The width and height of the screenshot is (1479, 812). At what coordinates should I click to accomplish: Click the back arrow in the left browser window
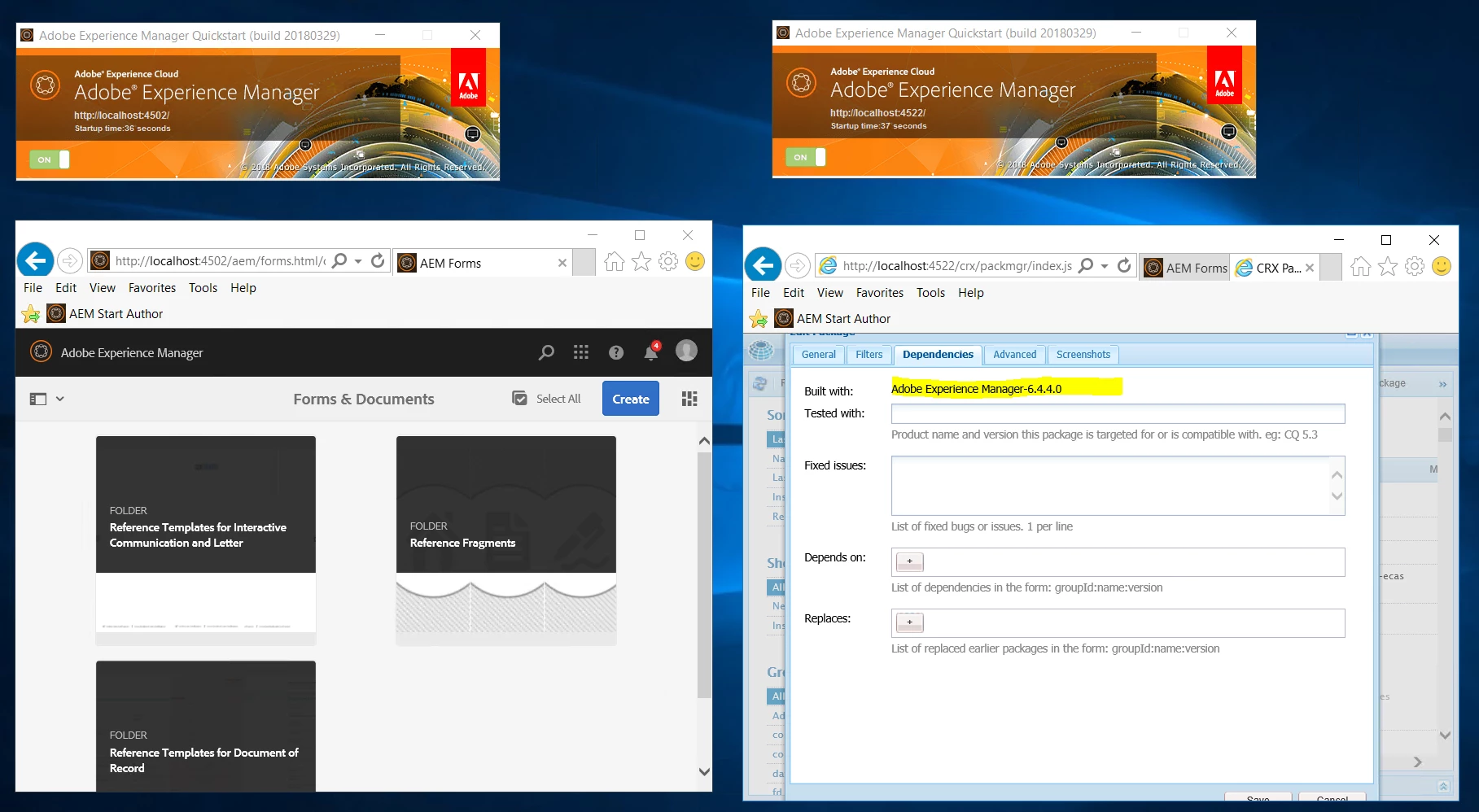pyautogui.click(x=35, y=260)
